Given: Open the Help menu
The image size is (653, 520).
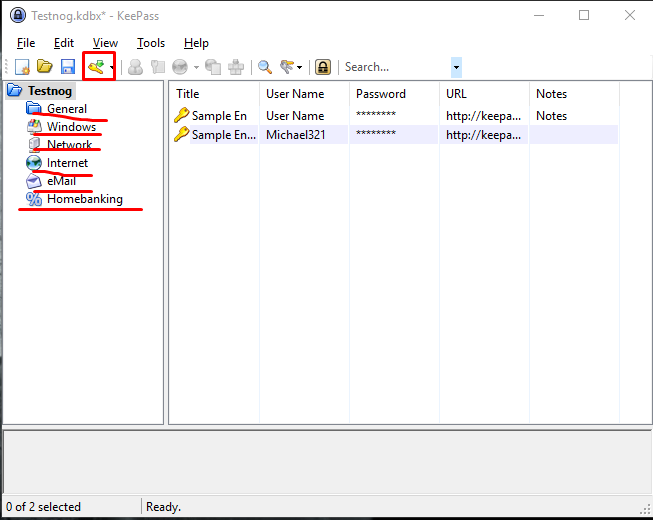Looking at the screenshot, I should coord(196,43).
